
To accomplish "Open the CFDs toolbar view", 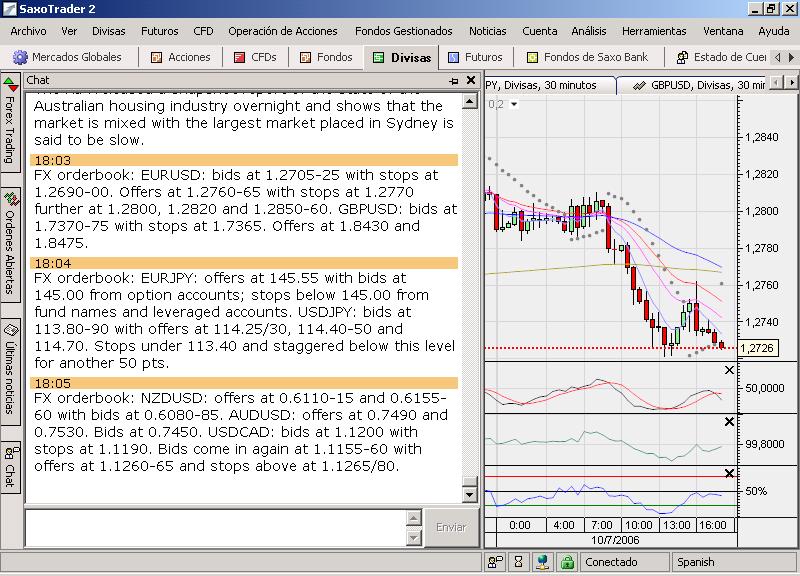I will [x=255, y=57].
